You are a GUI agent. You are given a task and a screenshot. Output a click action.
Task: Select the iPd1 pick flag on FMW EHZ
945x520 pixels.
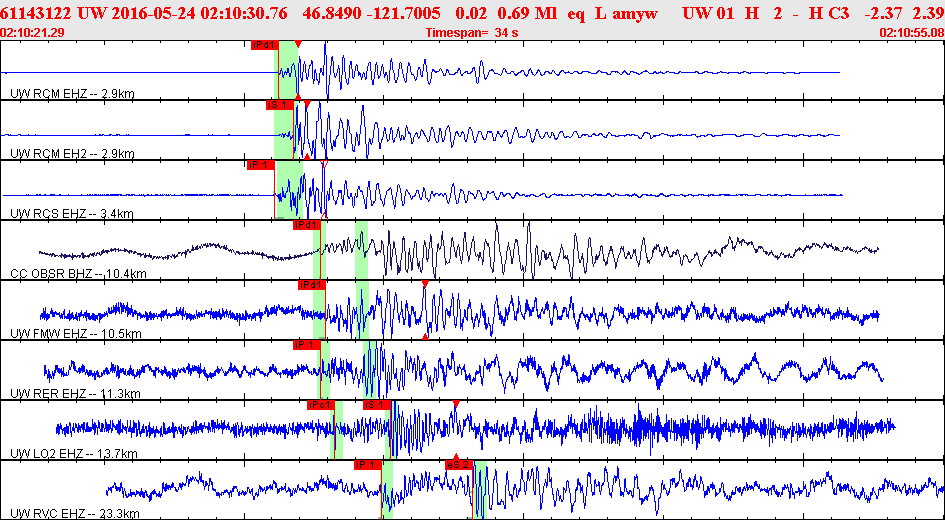312,285
